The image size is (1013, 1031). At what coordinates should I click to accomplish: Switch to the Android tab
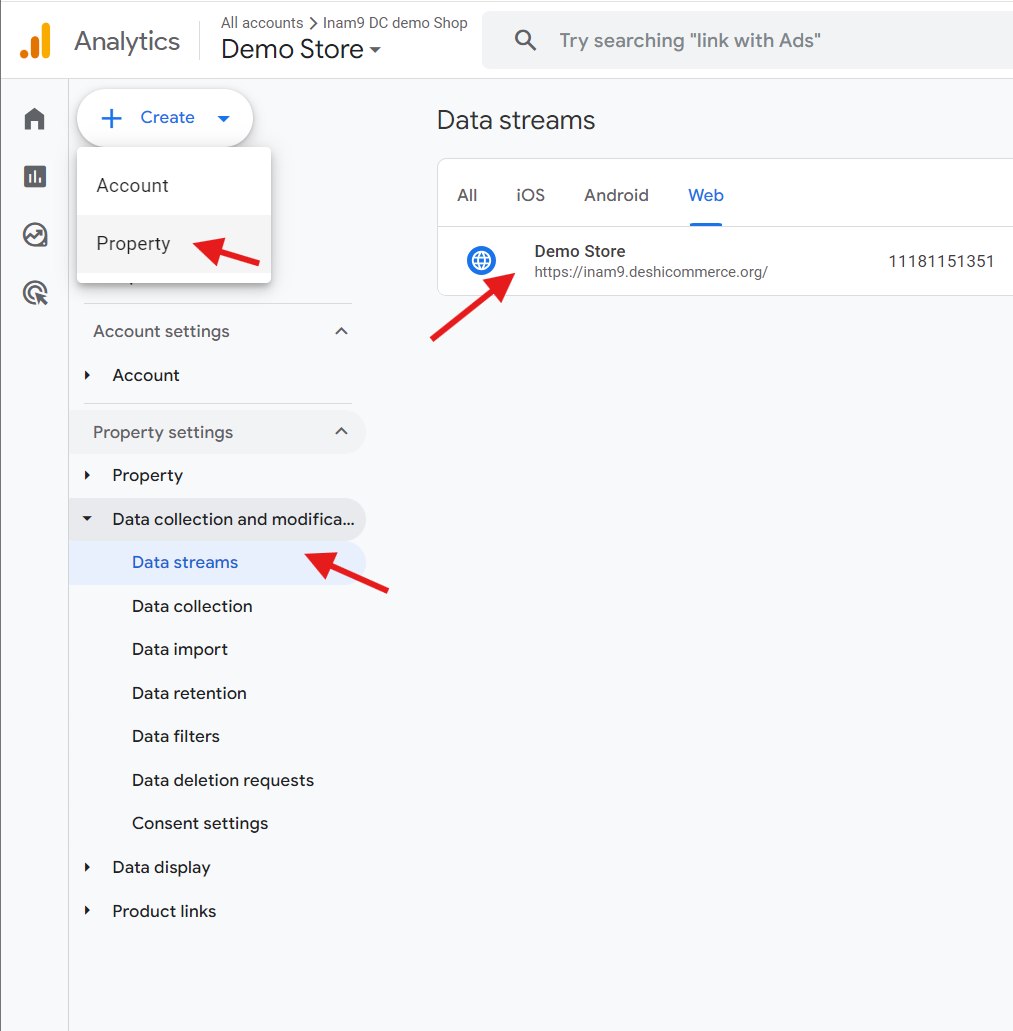tap(616, 195)
